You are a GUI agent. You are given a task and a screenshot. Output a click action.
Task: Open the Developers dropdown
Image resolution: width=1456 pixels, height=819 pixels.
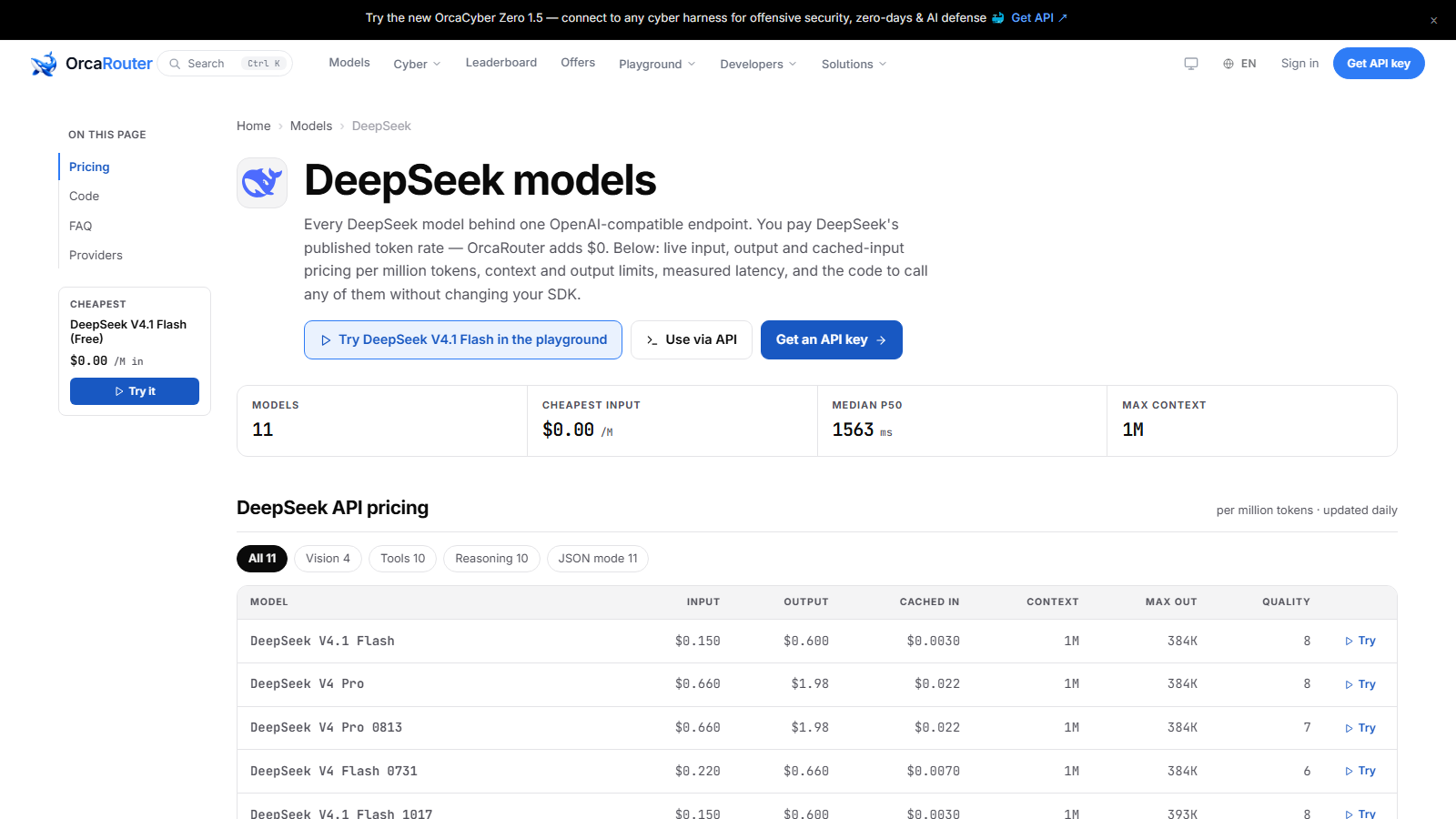pos(758,64)
